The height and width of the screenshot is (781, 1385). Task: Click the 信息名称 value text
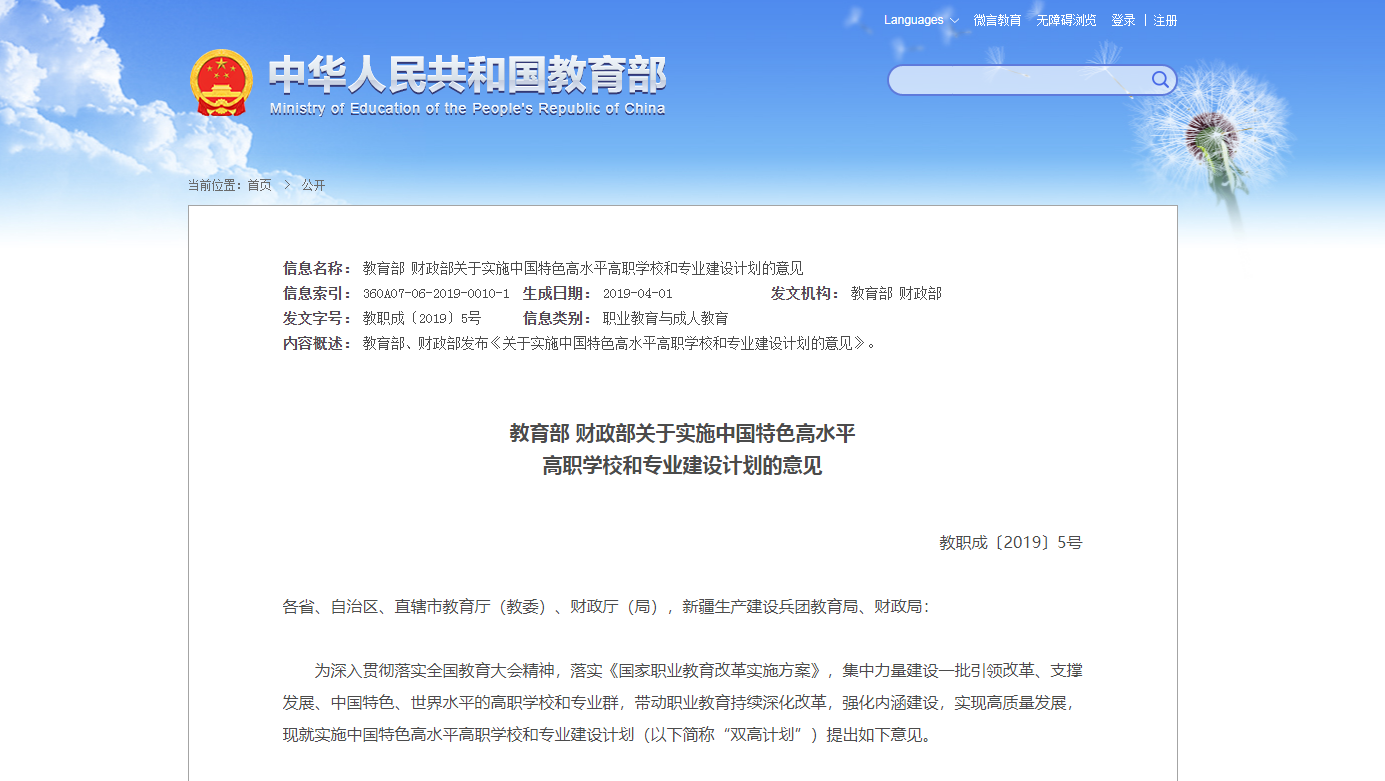tap(583, 268)
